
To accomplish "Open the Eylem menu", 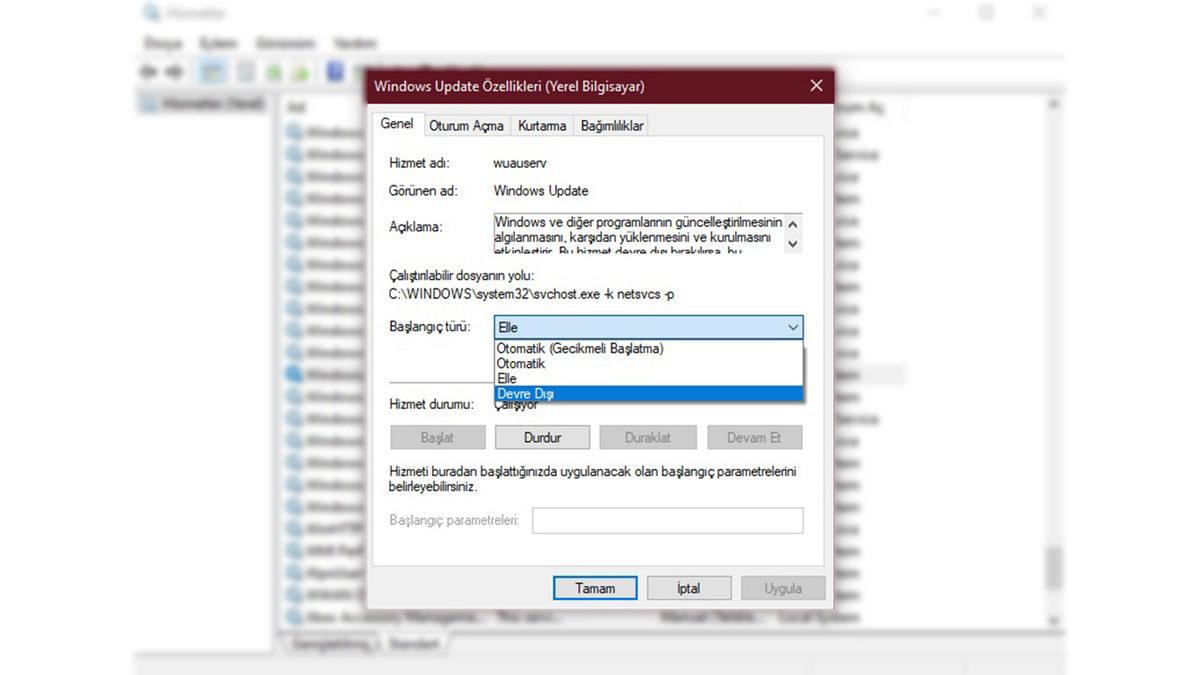I will (219, 43).
